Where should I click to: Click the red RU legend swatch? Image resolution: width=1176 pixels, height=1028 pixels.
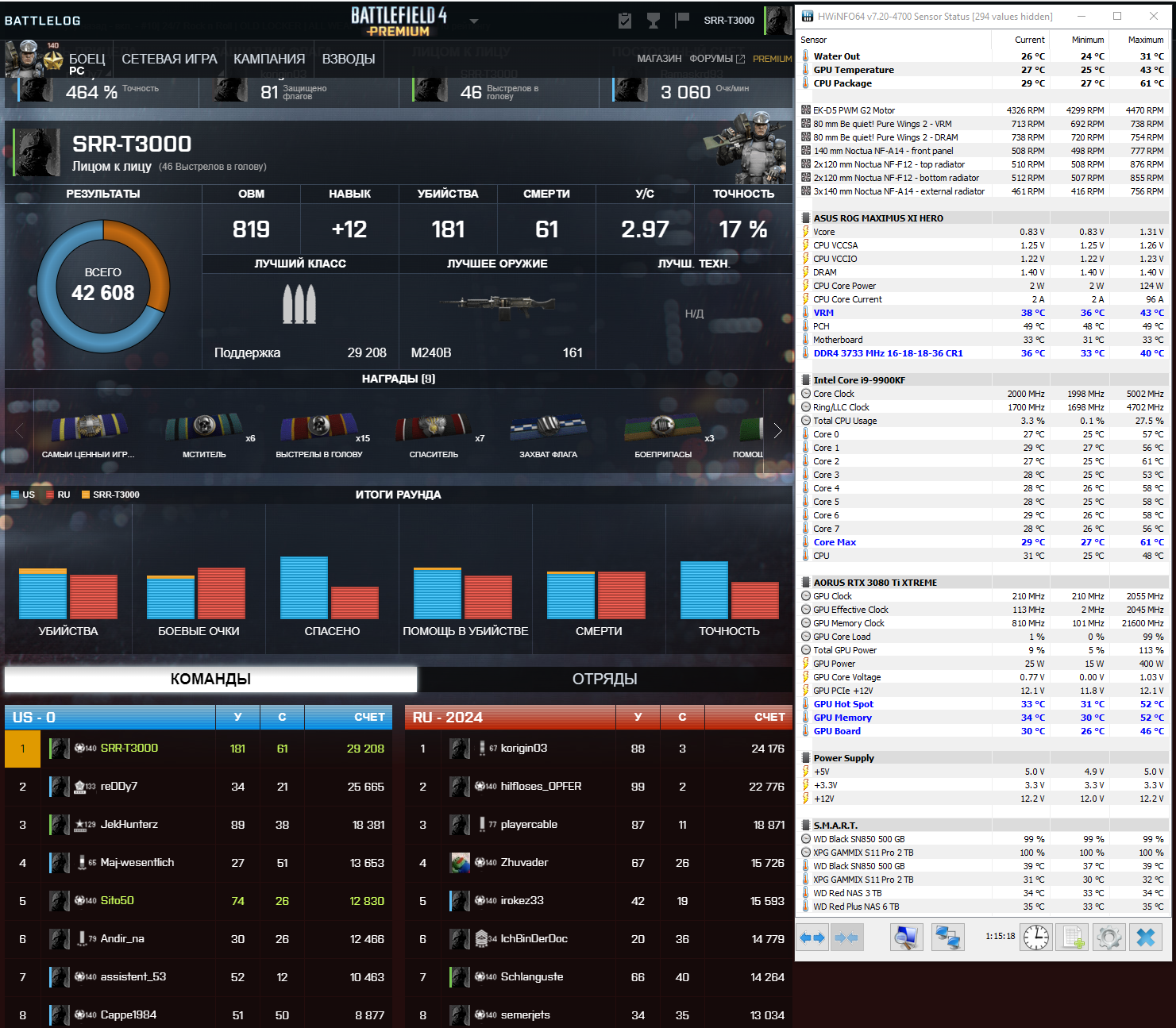tap(50, 495)
